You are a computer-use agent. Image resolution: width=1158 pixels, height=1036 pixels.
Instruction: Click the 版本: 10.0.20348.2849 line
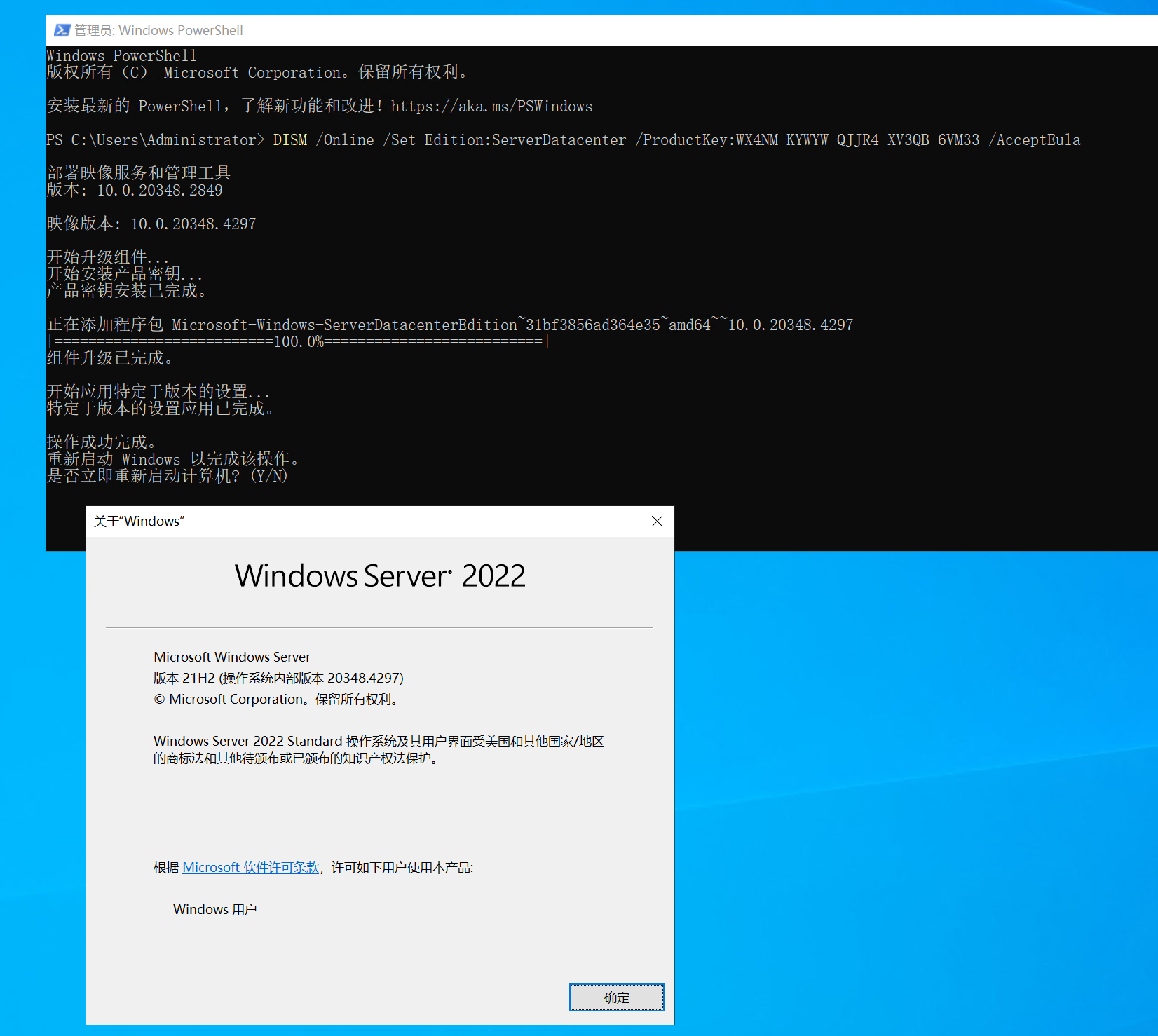pyautogui.click(x=135, y=190)
